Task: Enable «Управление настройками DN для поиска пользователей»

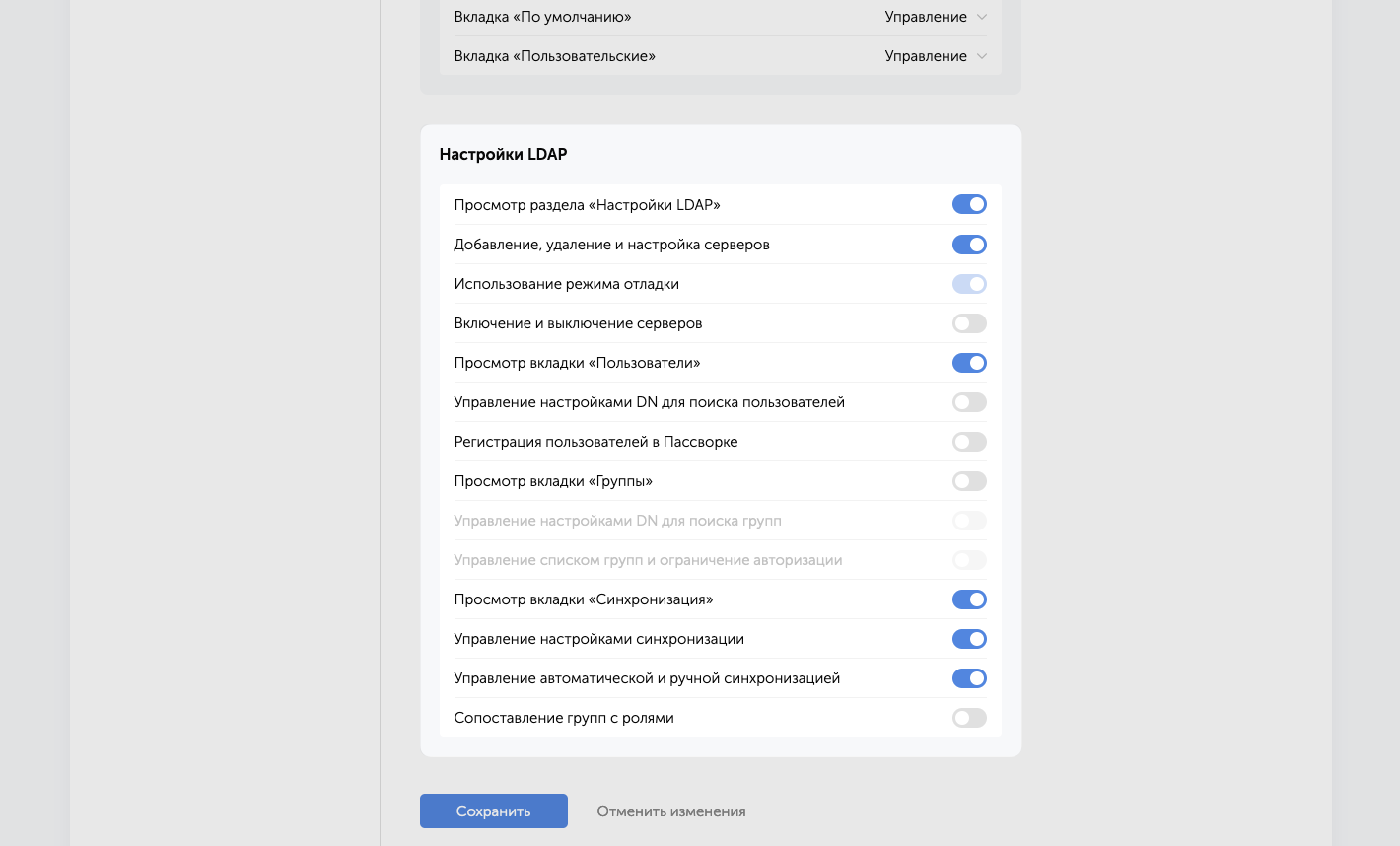Action: click(969, 401)
